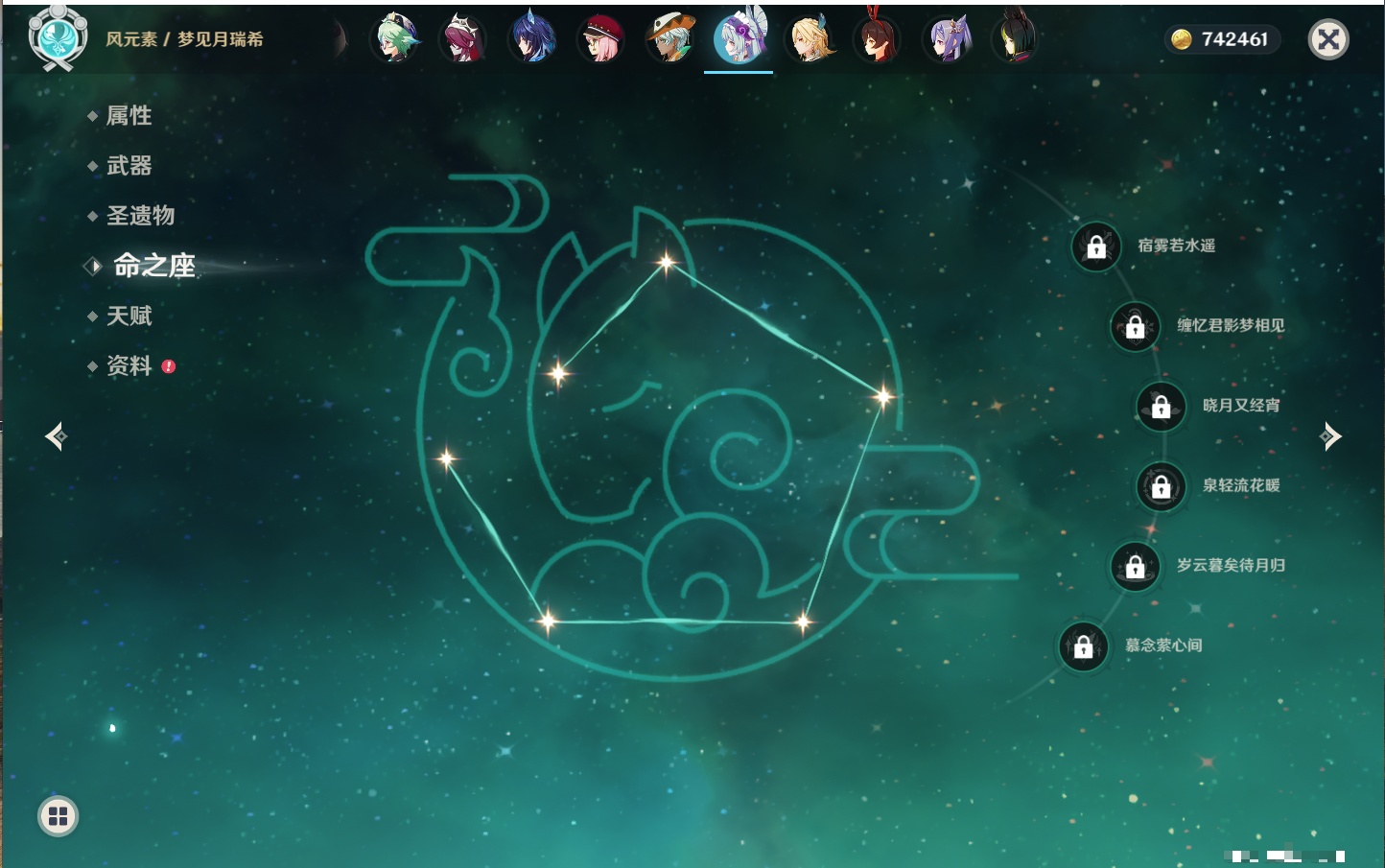Switch to the 天赋 talents tab
This screenshot has width=1385, height=868.
point(129,316)
